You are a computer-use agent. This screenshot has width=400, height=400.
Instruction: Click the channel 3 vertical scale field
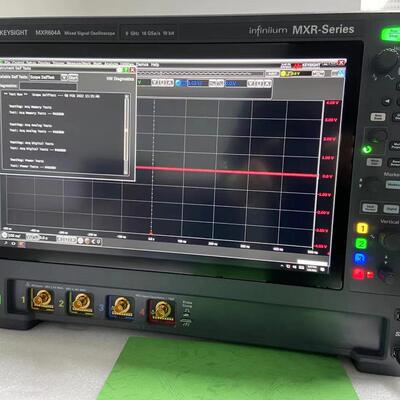pyautogui.click(x=197, y=83)
